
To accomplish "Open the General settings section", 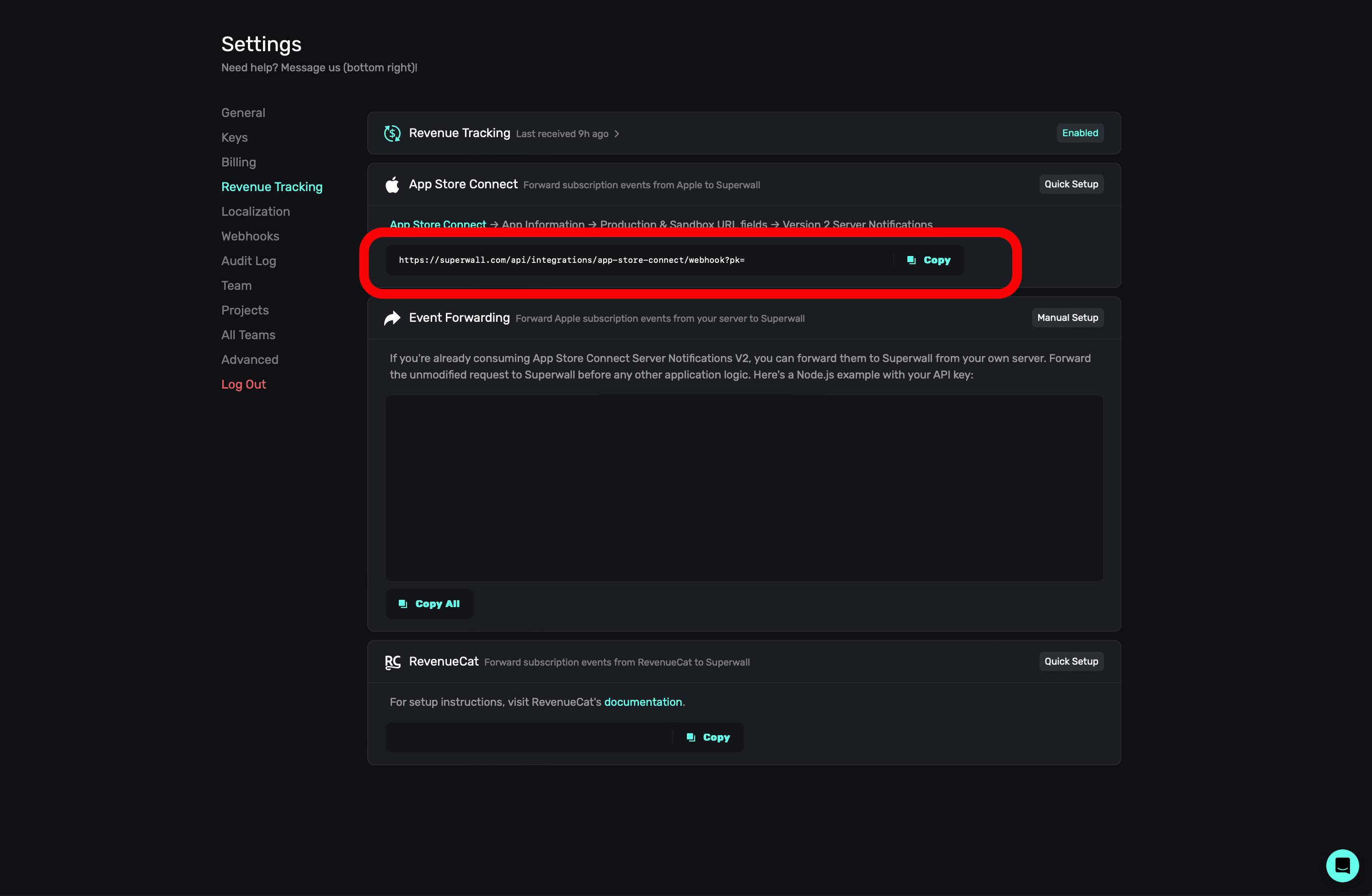I will (x=243, y=113).
